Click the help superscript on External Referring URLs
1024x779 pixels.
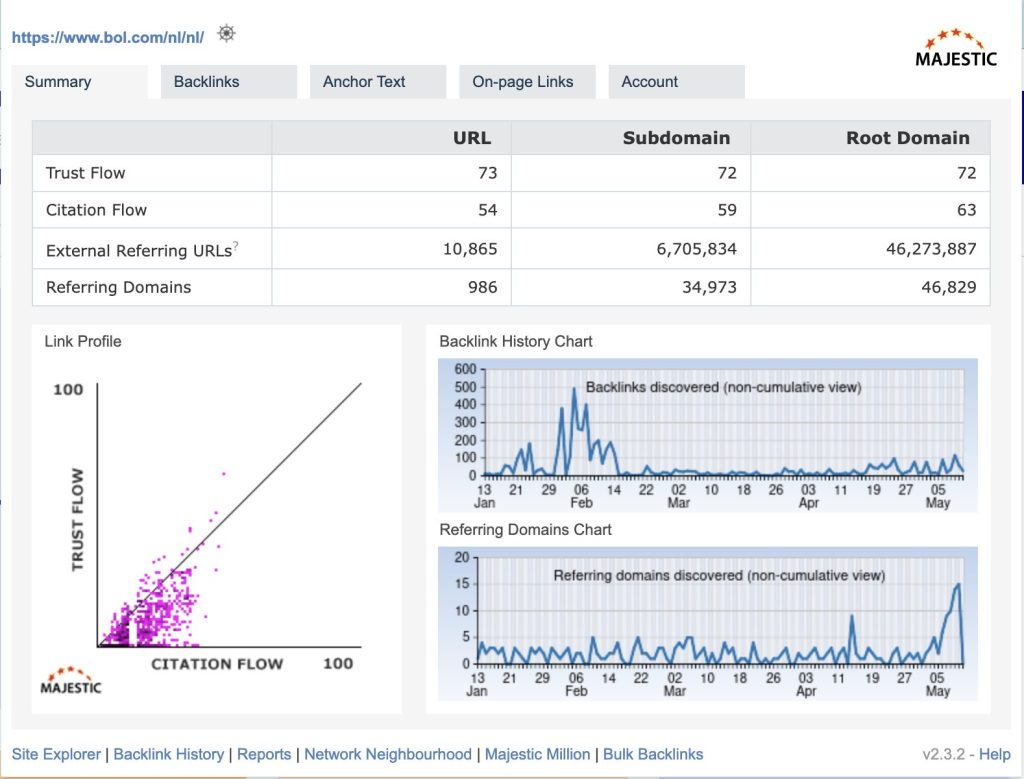236,246
